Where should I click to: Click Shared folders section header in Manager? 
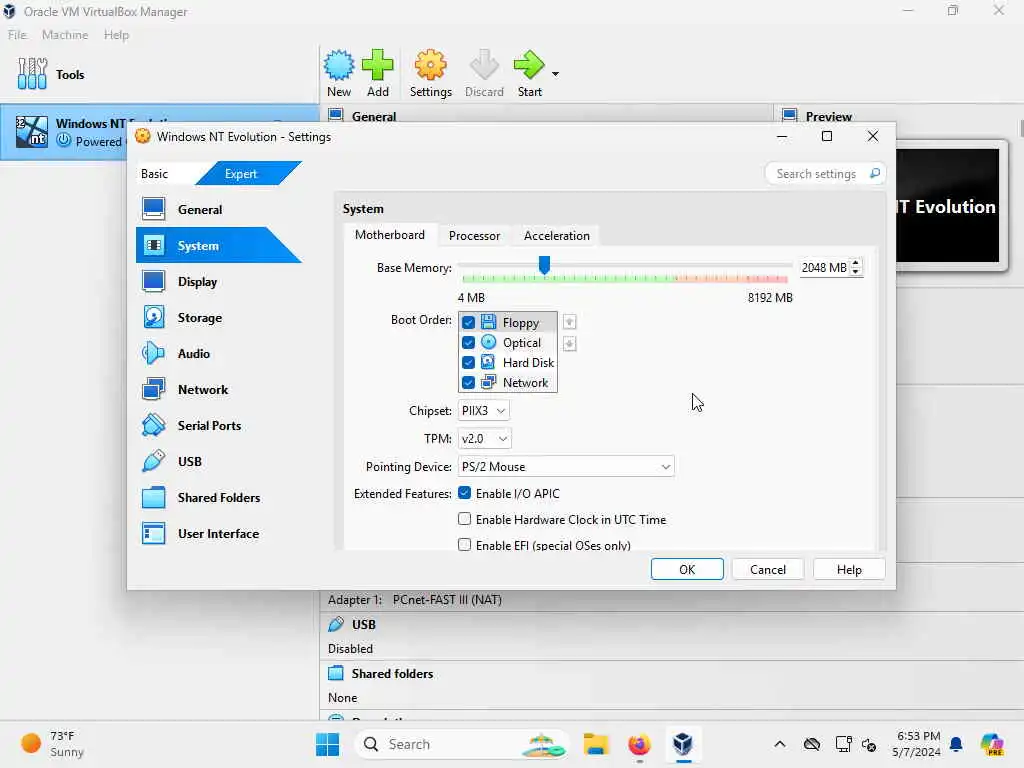pyautogui.click(x=392, y=673)
